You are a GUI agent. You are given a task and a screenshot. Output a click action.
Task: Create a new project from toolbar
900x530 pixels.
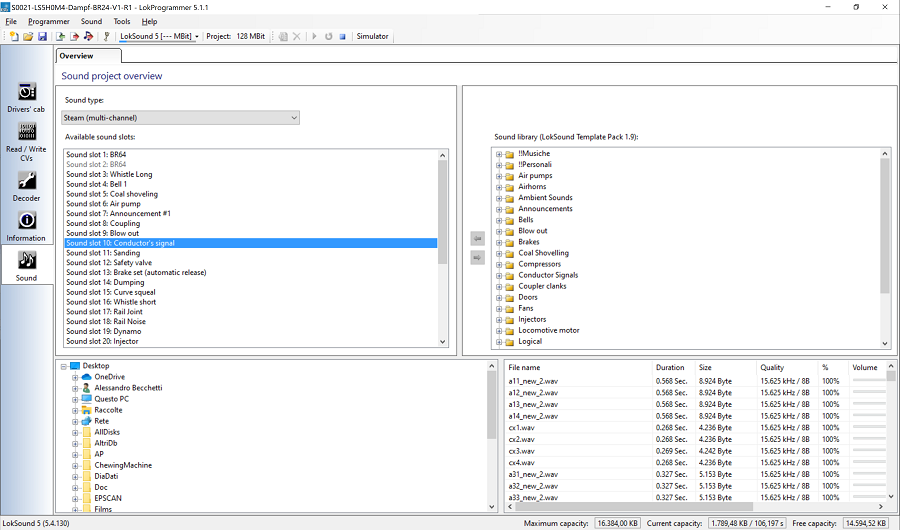pyautogui.click(x=13, y=37)
